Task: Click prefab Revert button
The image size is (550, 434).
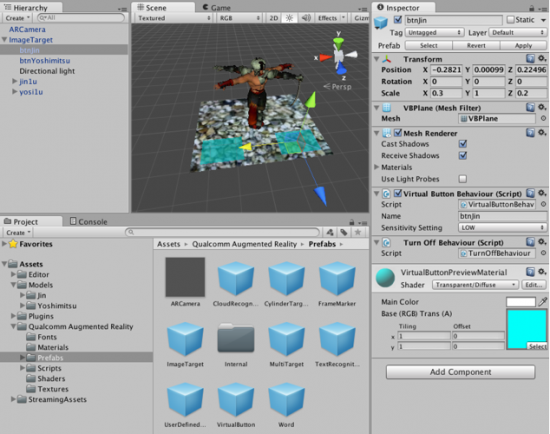Action: [x=476, y=45]
